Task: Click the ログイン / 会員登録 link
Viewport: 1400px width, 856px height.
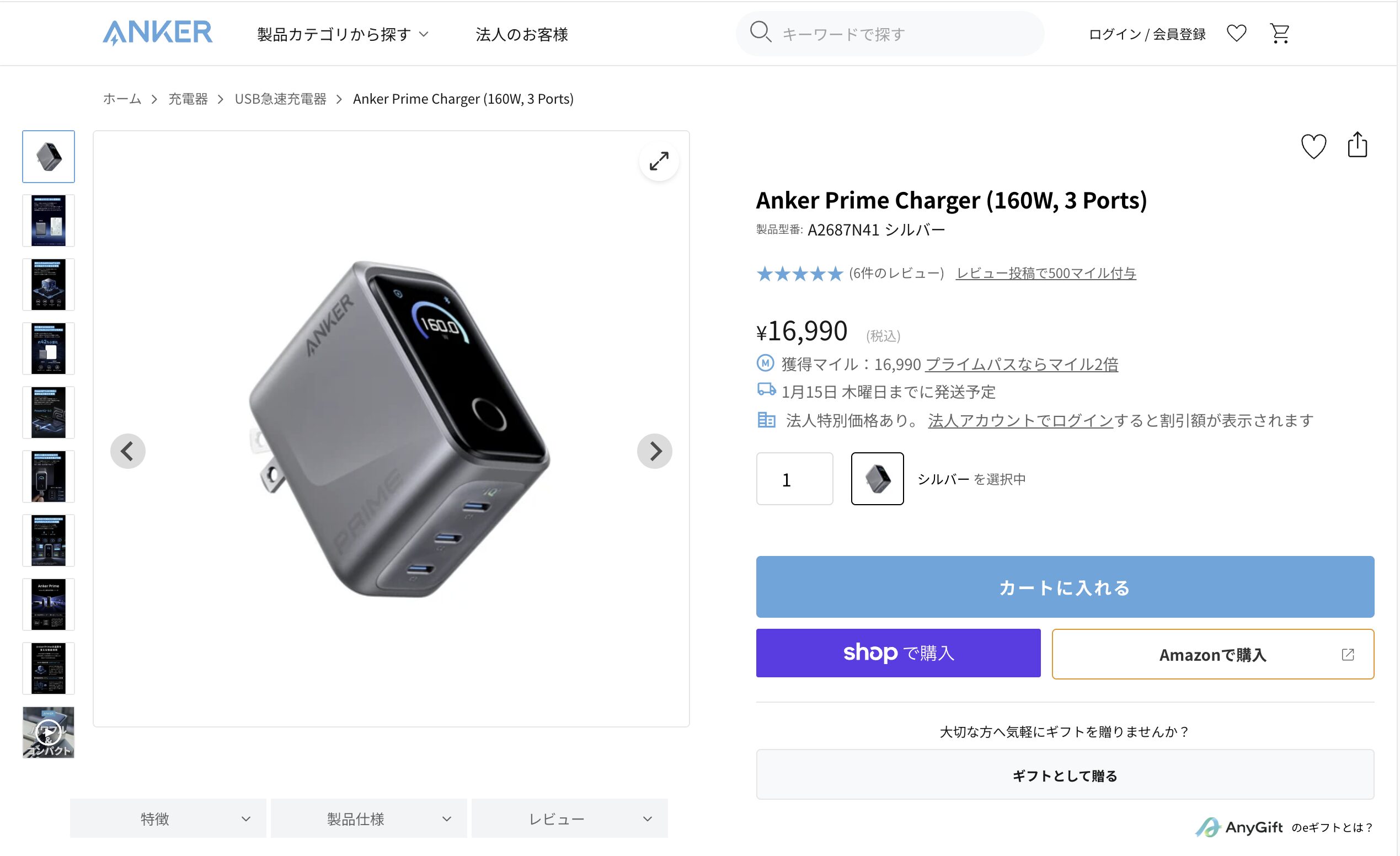Action: 1147,35
